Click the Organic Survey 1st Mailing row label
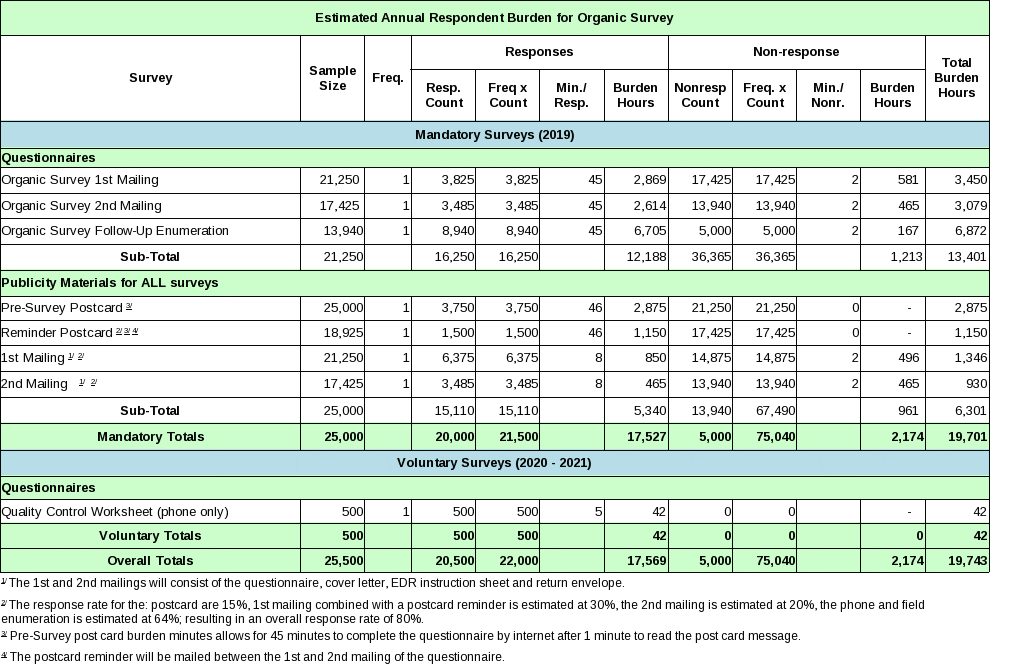1024x666 pixels. click(80, 180)
